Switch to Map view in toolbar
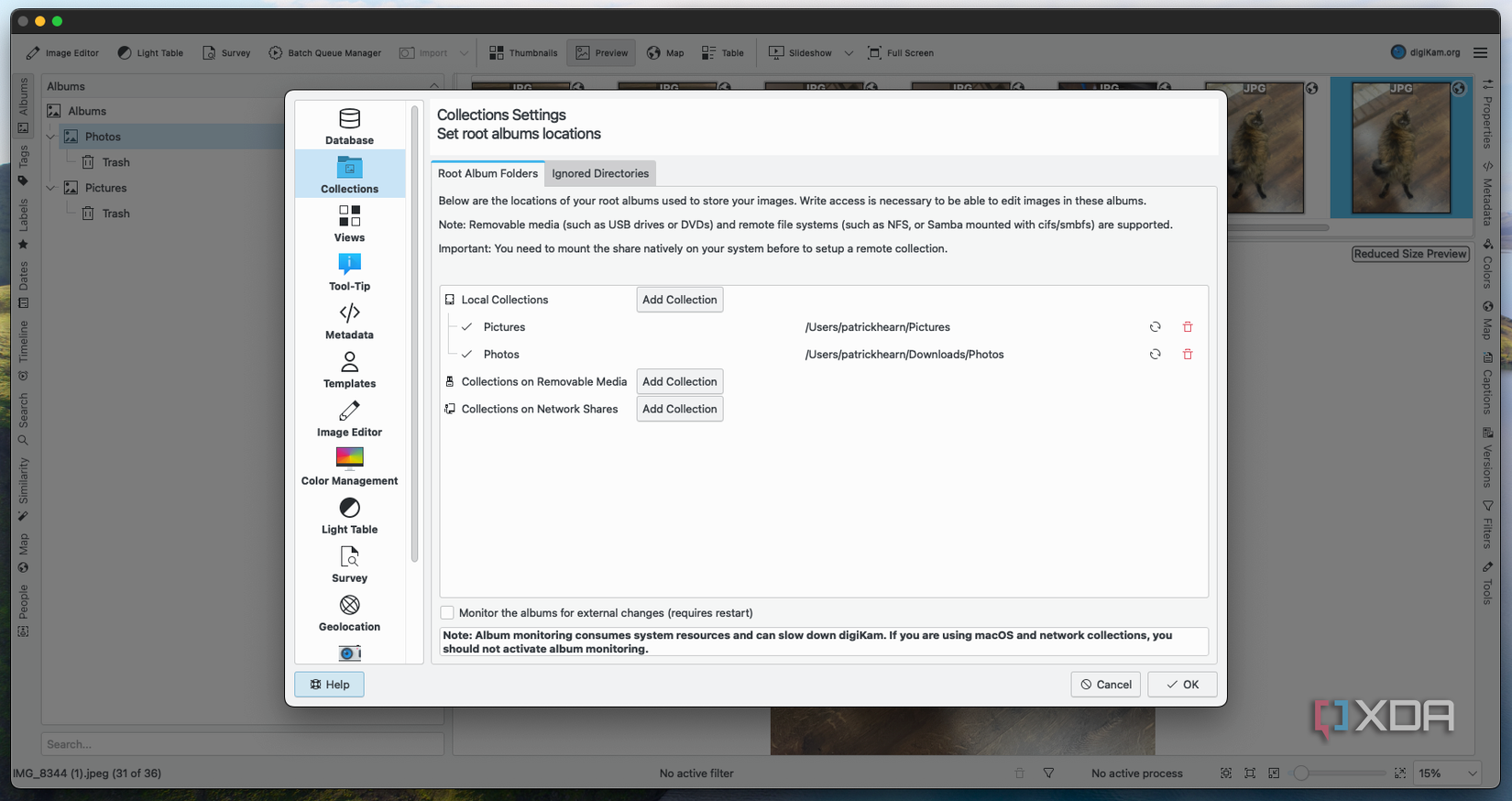The width and height of the screenshot is (1512, 801). pyautogui.click(x=665, y=53)
